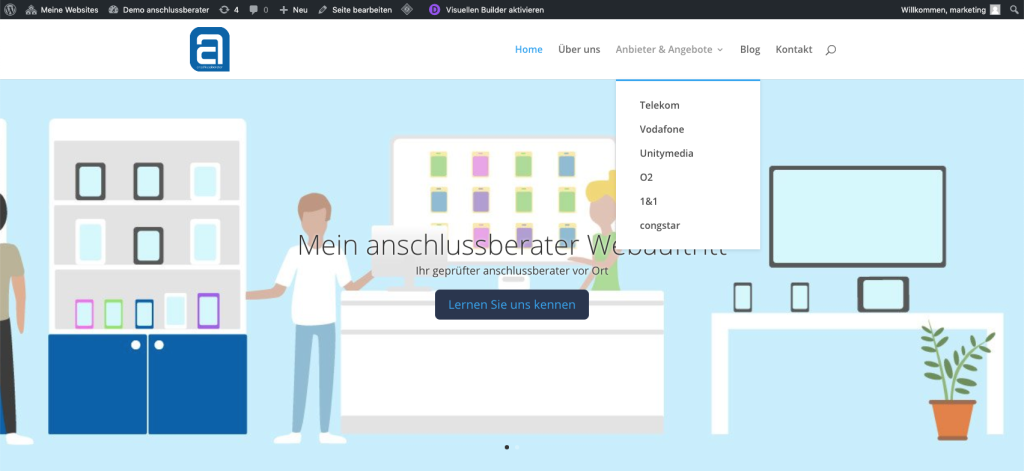Screen dimensions: 1024x471
Task: Open the site search magnifier icon
Action: click(x=830, y=50)
